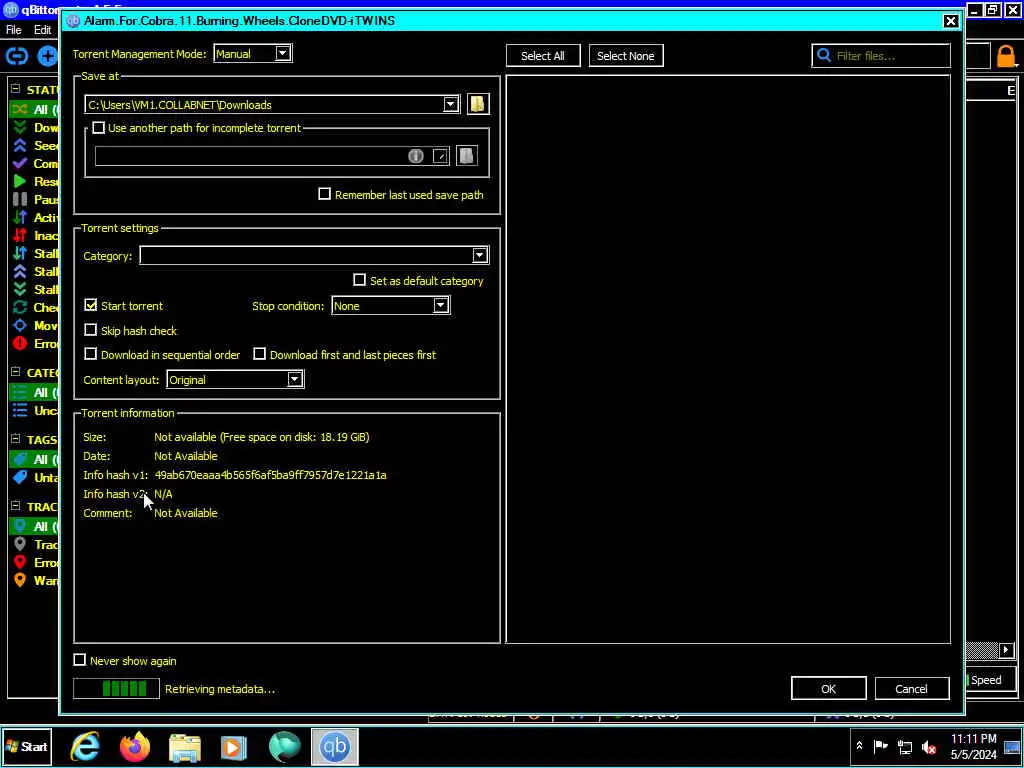The height and width of the screenshot is (768, 1024).
Task: Select Active filter in sidebar
Action: (x=36, y=217)
